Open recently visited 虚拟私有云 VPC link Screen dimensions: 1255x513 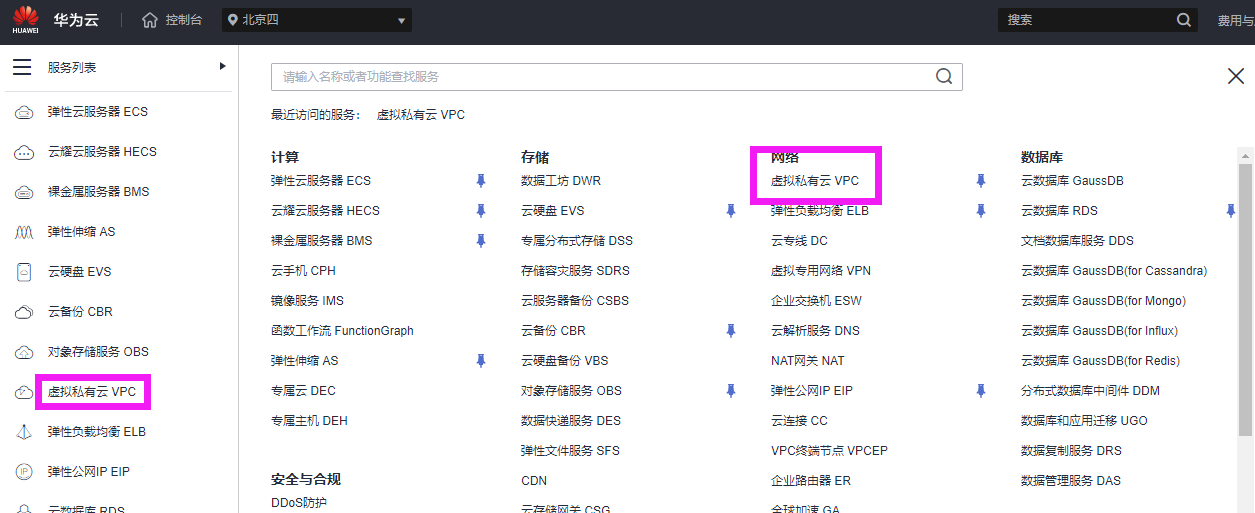pyautogui.click(x=421, y=115)
